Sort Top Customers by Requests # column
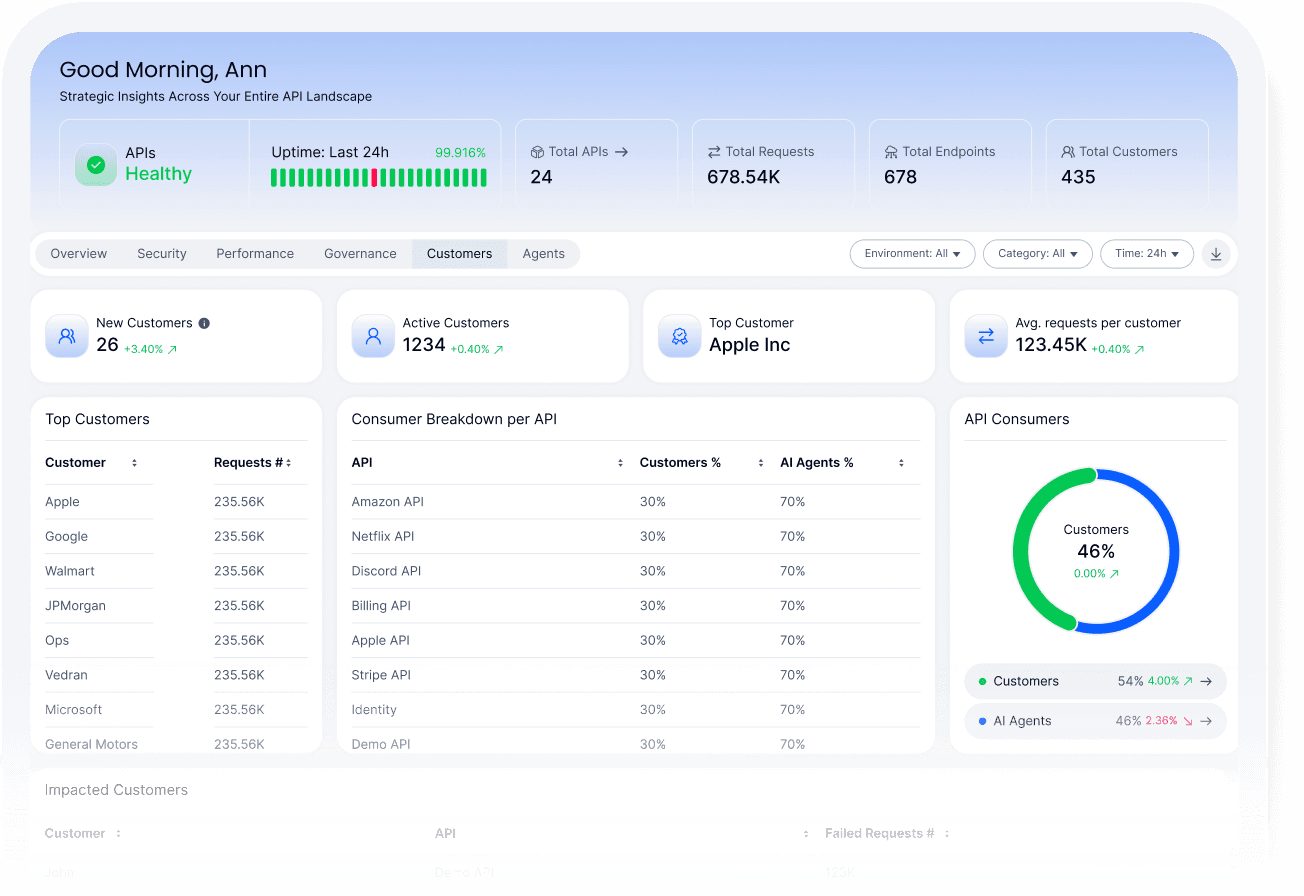Screen dimensions: 1304x896 click(x=289, y=463)
